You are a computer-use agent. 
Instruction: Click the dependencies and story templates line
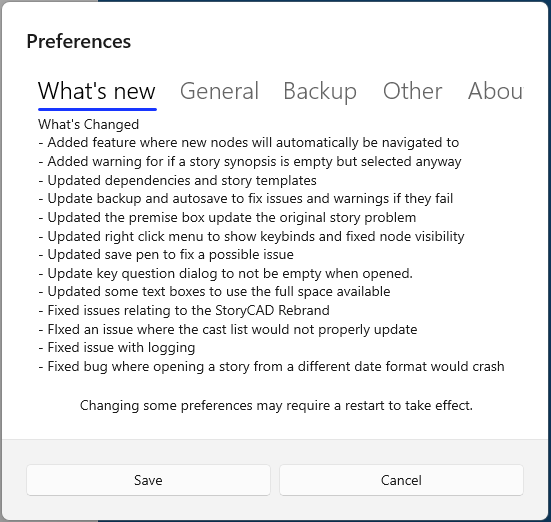(177, 180)
